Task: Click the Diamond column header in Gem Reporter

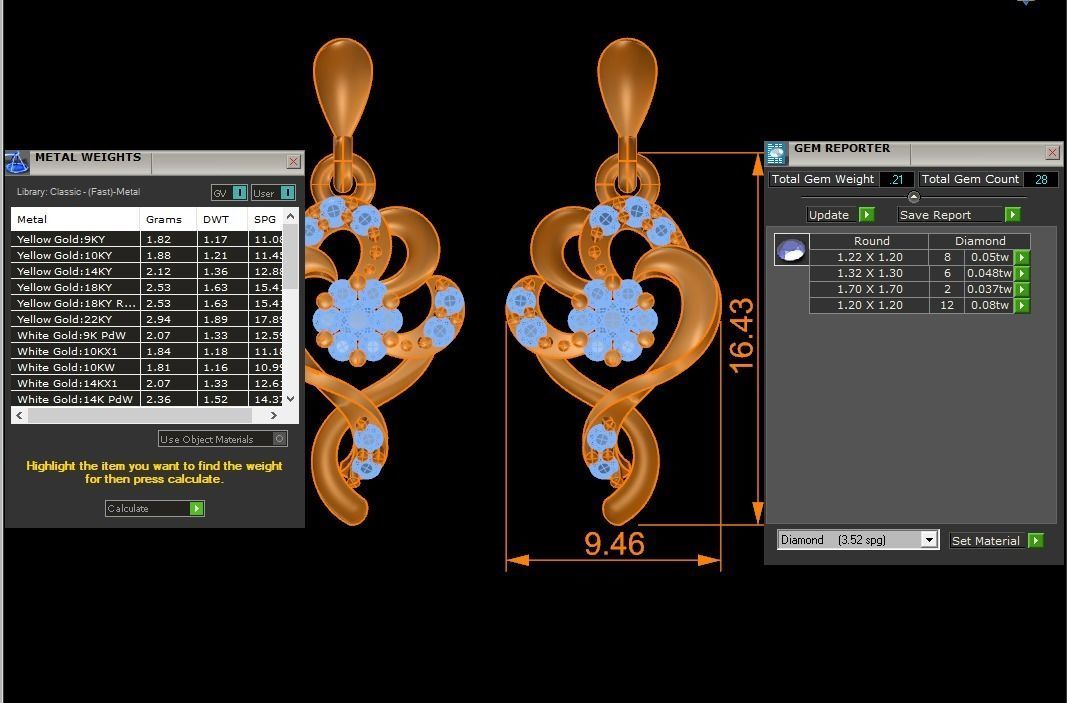Action: pyautogui.click(x=980, y=241)
